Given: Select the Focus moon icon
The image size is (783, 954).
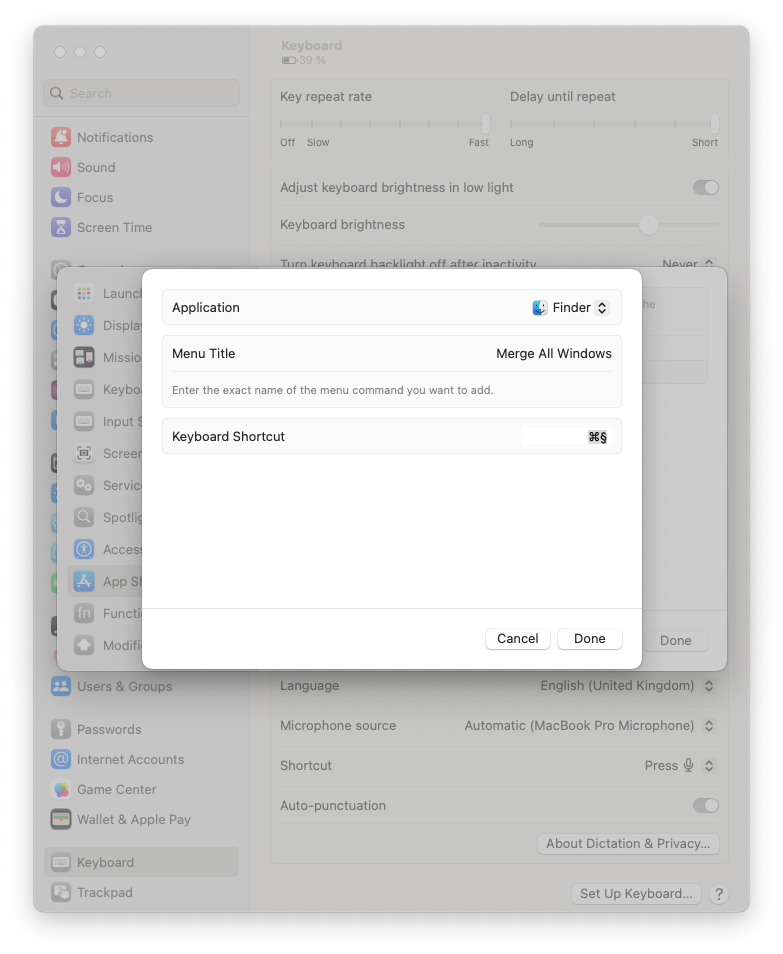Looking at the screenshot, I should [x=61, y=197].
